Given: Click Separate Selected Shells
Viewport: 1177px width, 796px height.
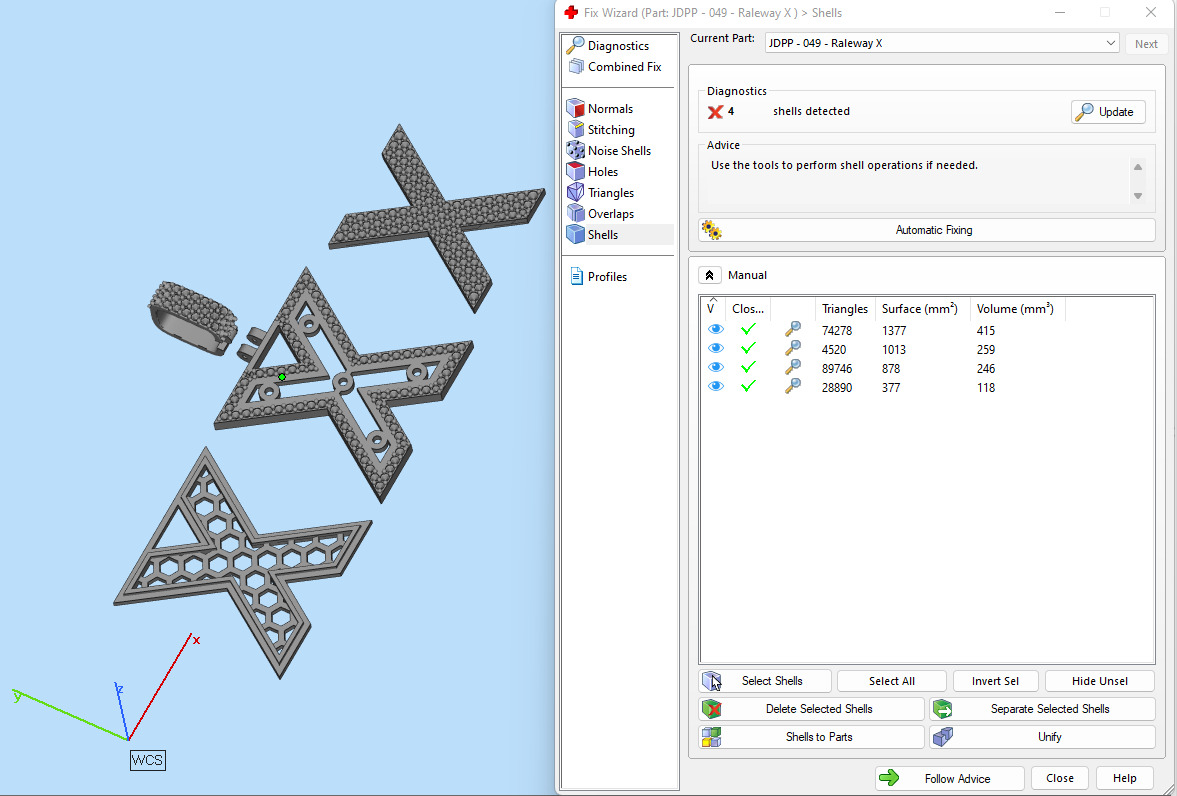Looking at the screenshot, I should [1042, 709].
